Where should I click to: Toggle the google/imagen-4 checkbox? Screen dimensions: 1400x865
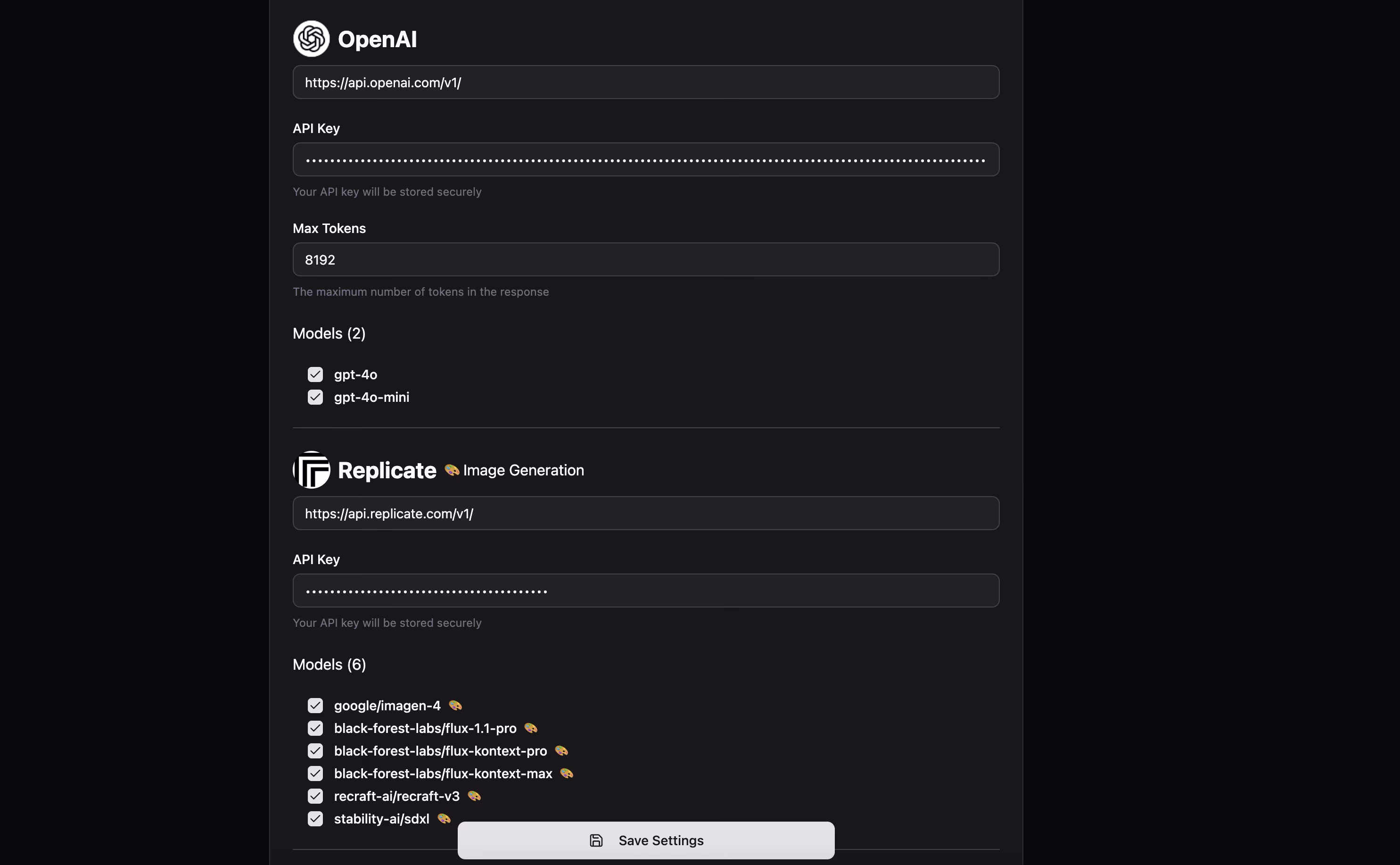pyautogui.click(x=315, y=706)
